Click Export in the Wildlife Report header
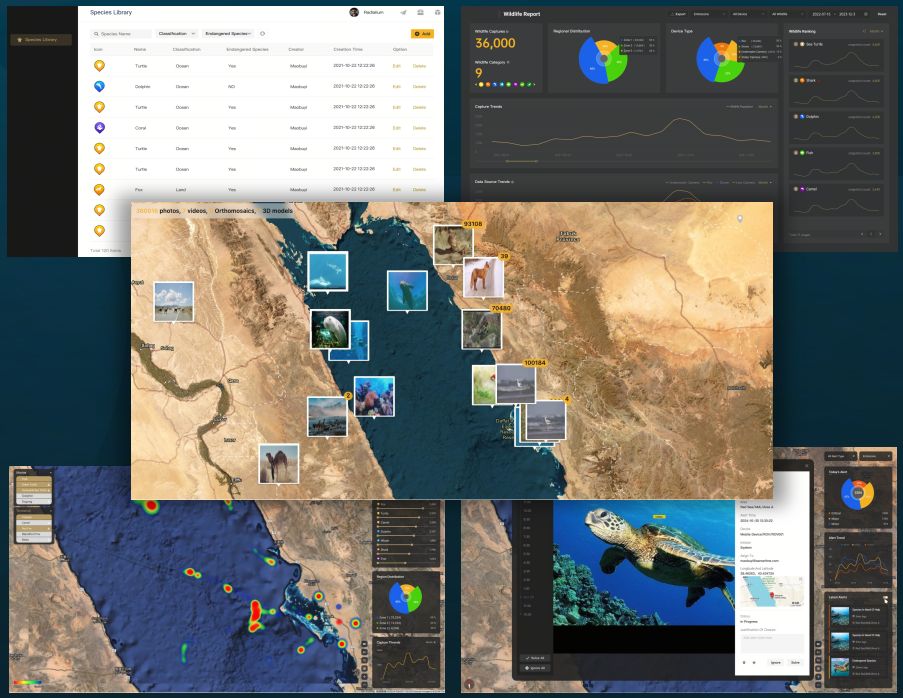 tap(680, 15)
